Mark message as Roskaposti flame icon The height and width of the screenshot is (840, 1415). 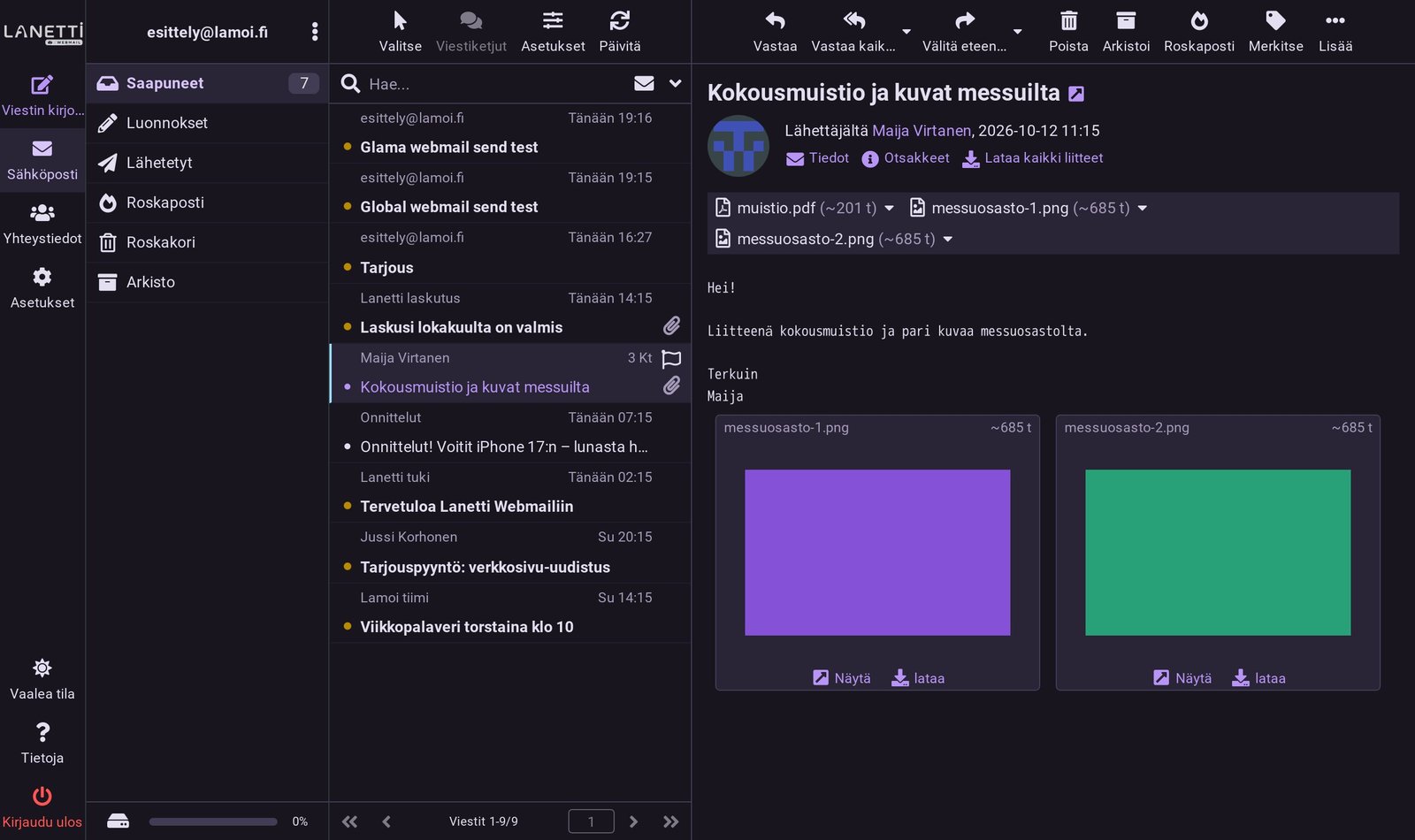tap(1199, 20)
